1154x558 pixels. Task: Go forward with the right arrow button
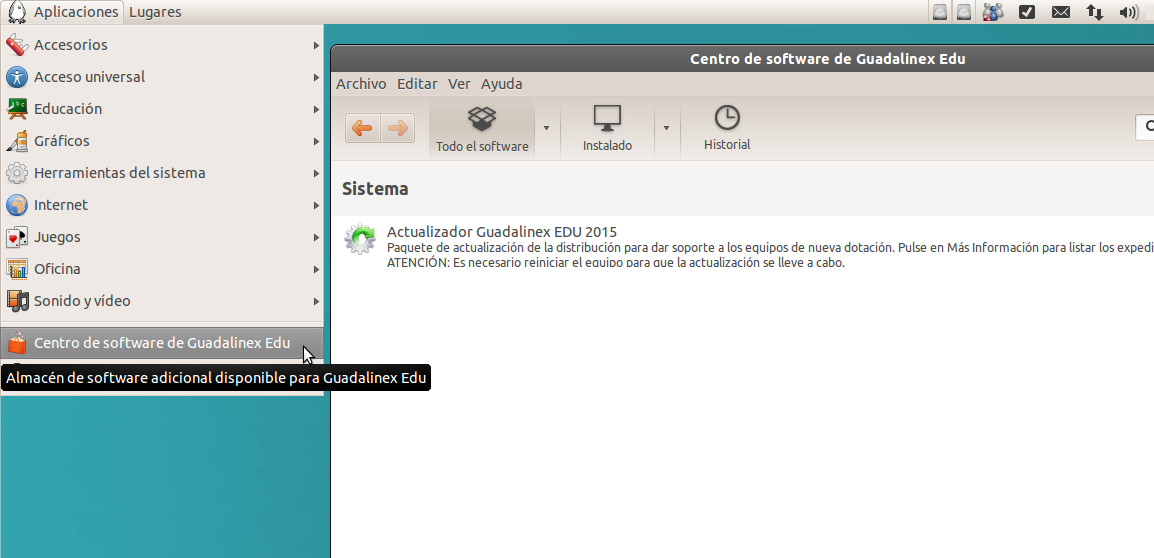click(x=397, y=128)
